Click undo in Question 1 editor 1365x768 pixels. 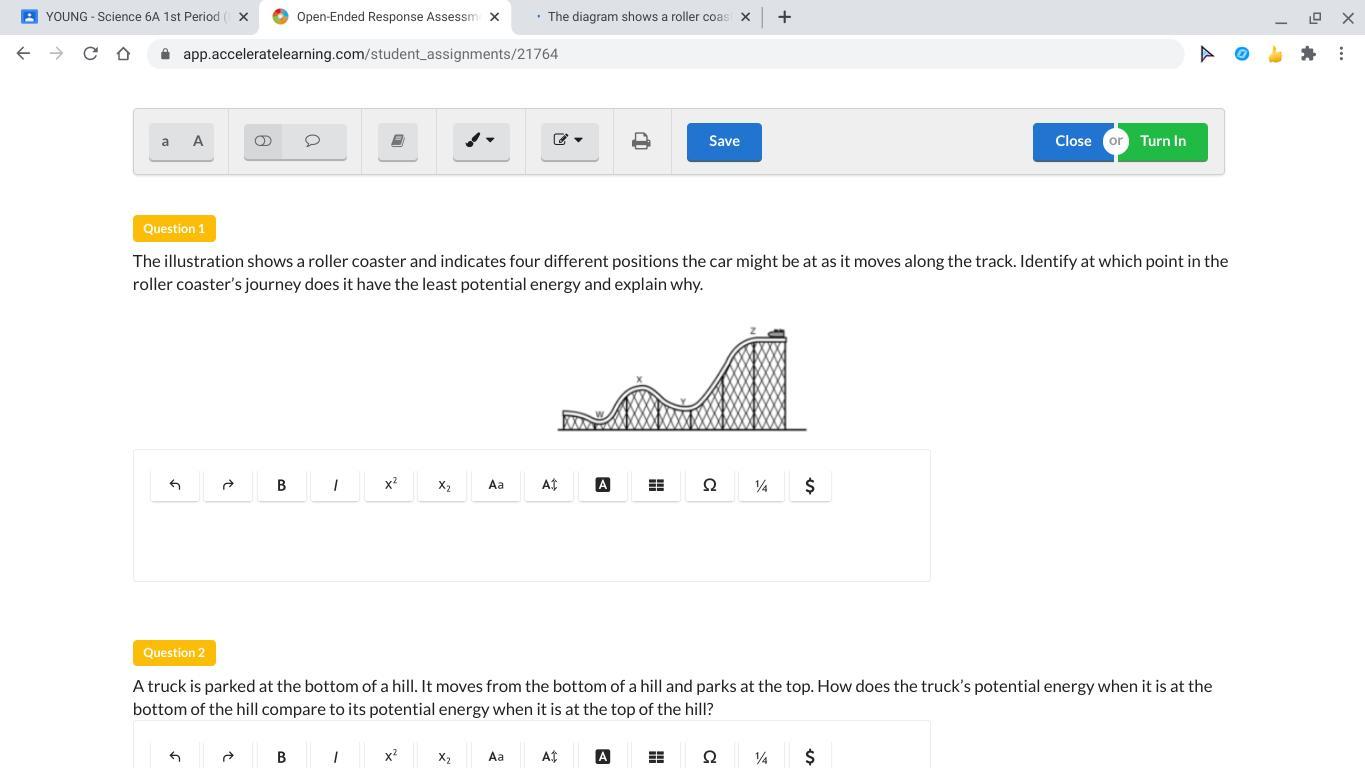click(x=175, y=485)
